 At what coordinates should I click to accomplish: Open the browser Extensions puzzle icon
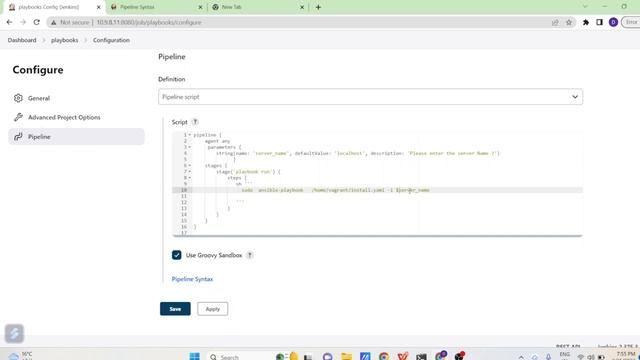point(586,22)
